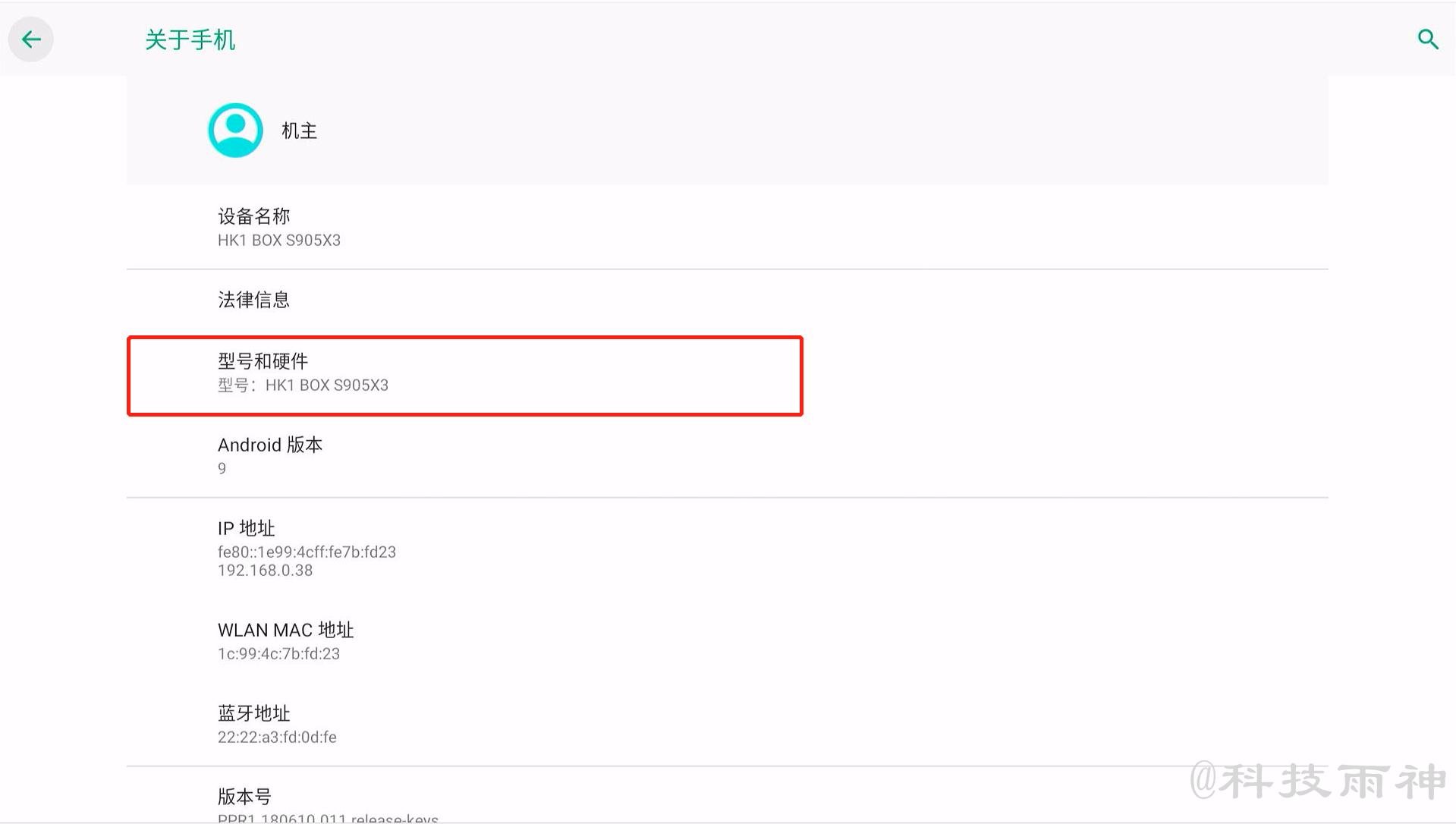Click IPv6 value fe80::1e99:4cff:fe7b:fd23
This screenshot has width=1456, height=824.
click(307, 552)
